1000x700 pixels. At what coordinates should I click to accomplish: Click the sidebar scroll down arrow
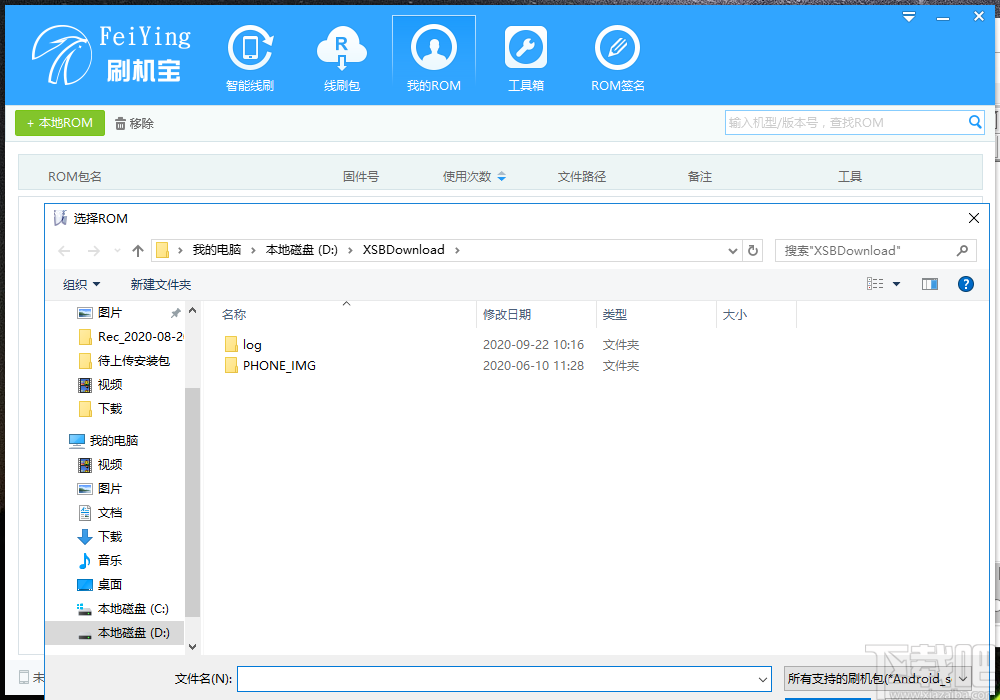pos(193,646)
